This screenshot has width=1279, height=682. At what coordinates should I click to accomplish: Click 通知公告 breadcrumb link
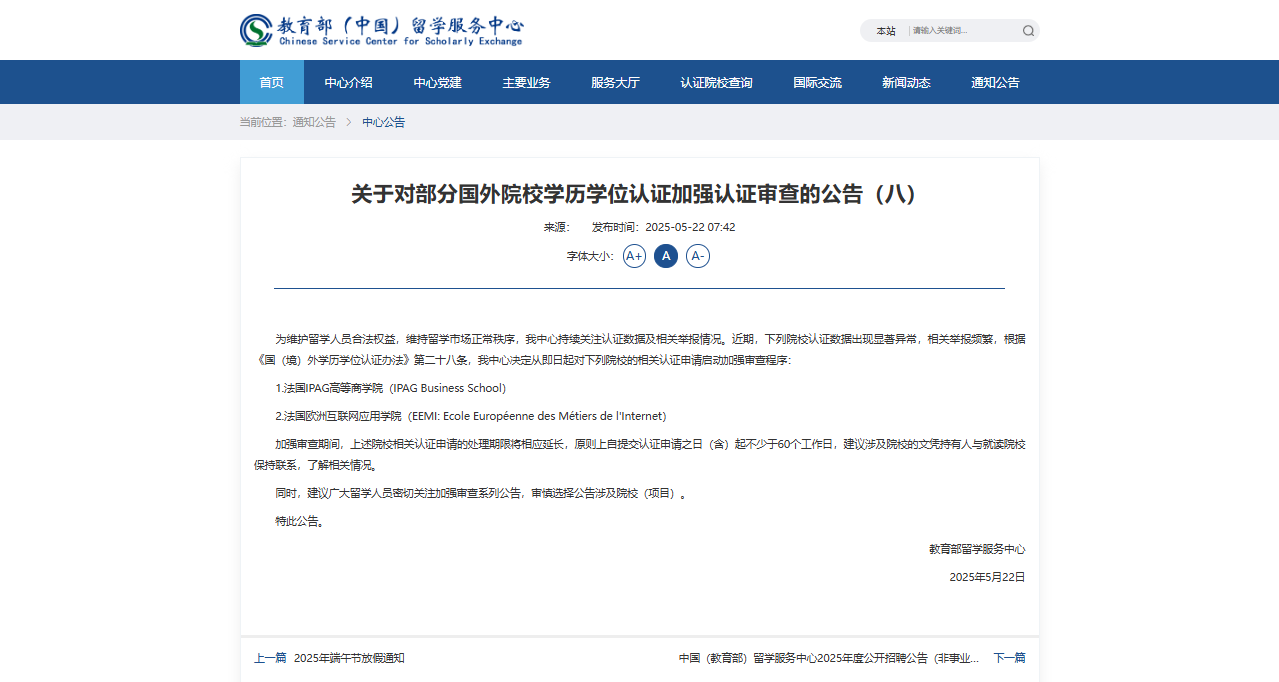pyautogui.click(x=314, y=122)
